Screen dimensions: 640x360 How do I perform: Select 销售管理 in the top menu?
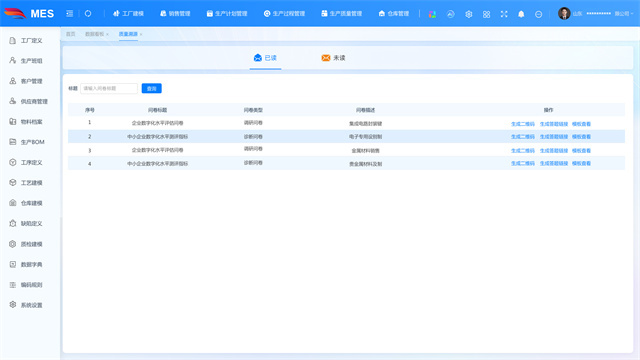click(x=175, y=13)
